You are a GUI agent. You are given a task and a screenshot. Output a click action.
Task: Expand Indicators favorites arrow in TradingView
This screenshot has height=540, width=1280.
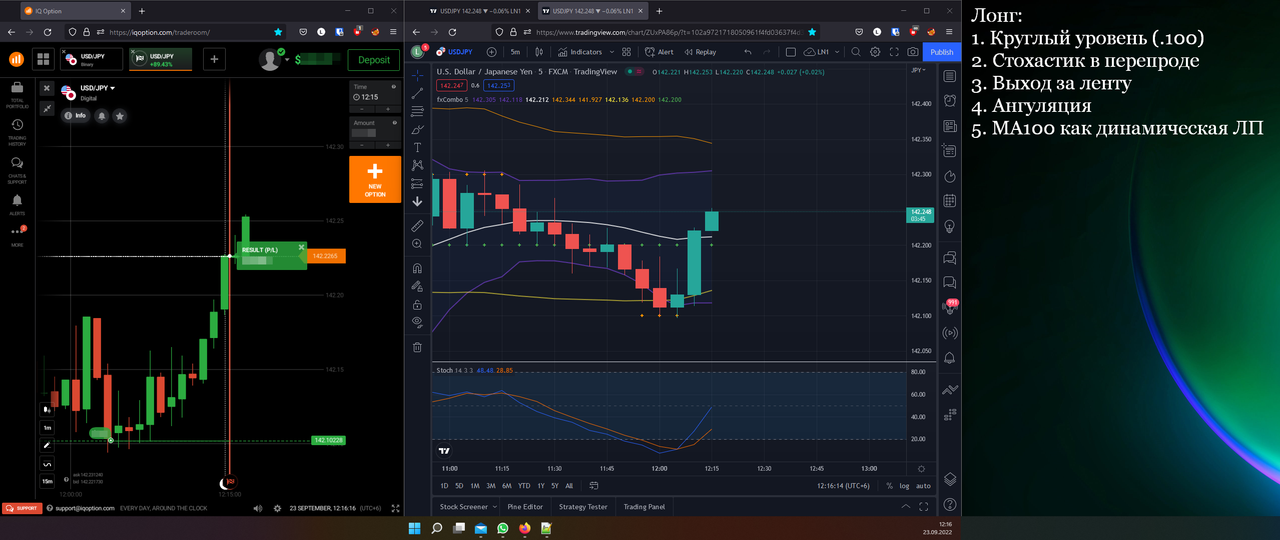[x=612, y=52]
